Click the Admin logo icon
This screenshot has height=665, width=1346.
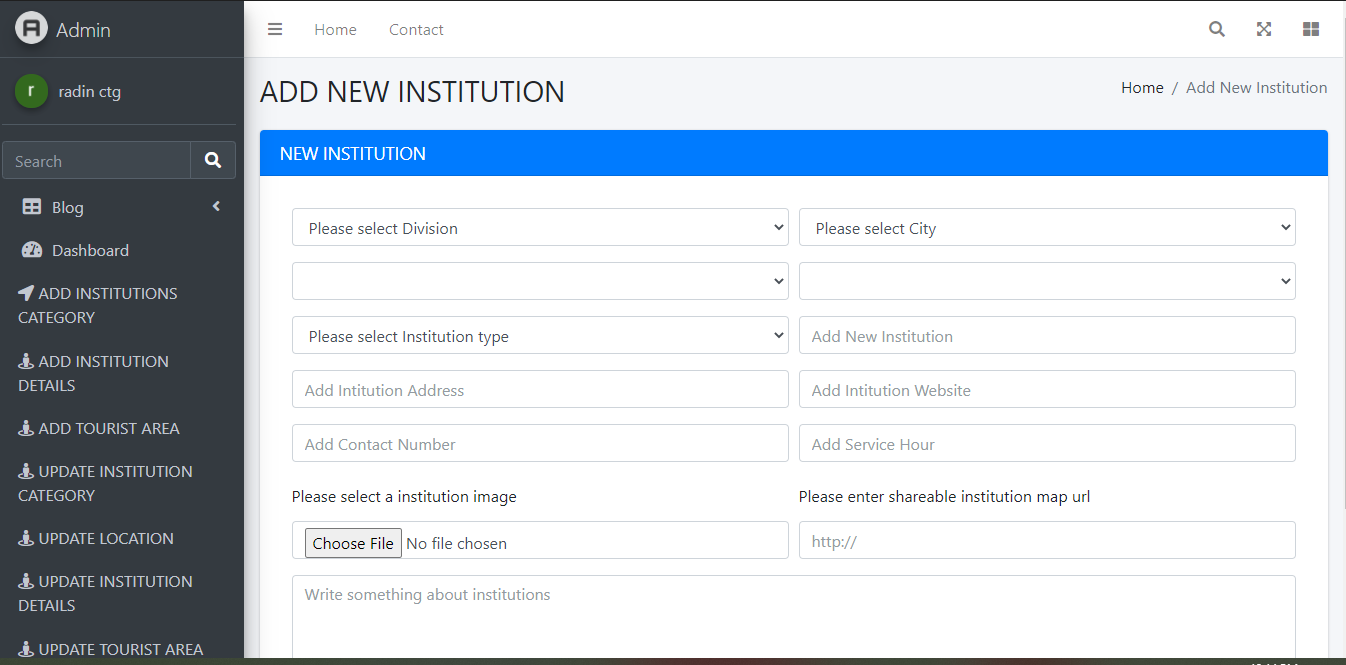point(31,29)
